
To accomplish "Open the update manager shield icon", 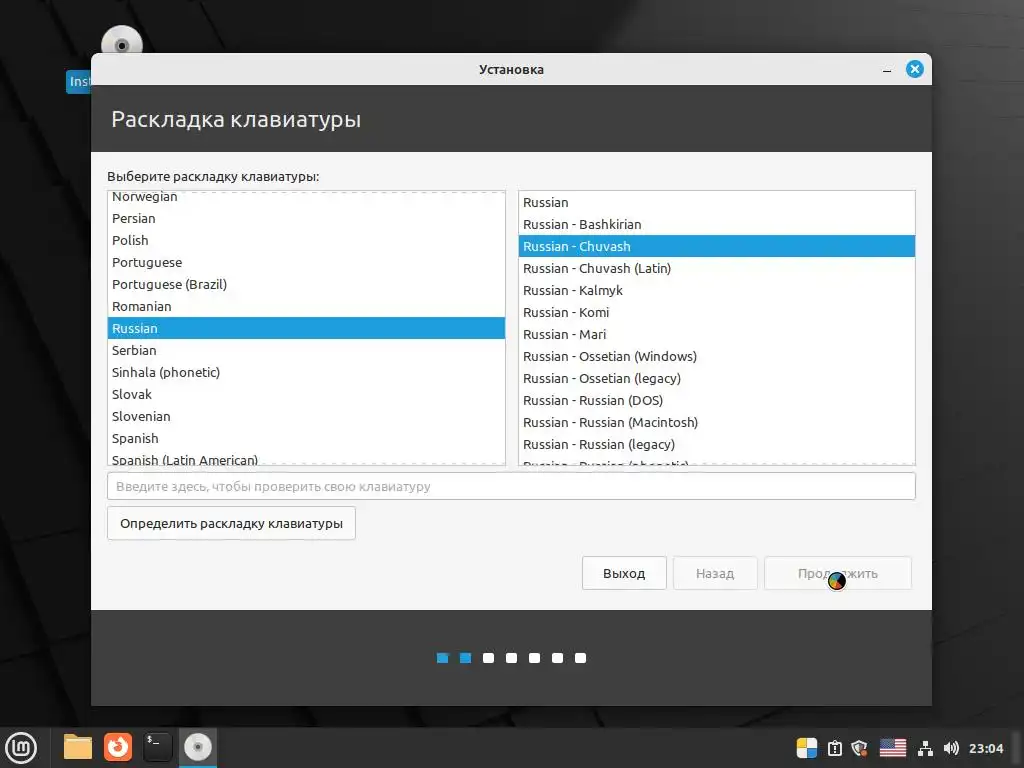I will [x=859, y=748].
